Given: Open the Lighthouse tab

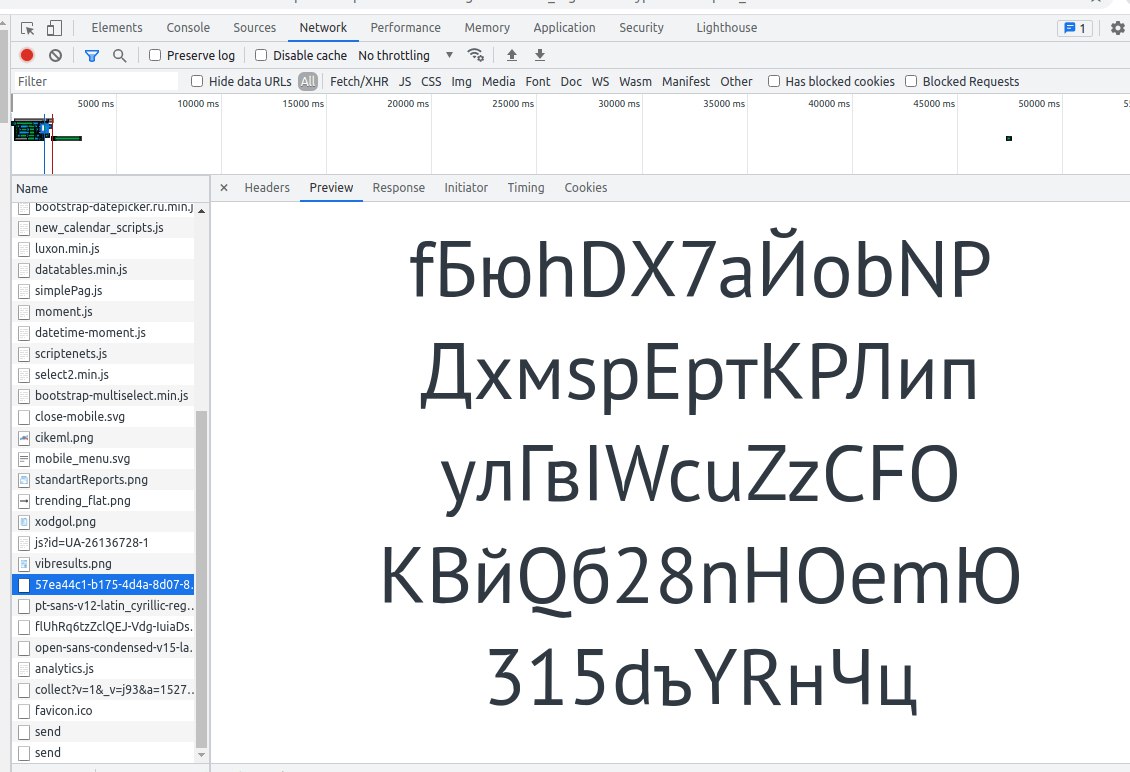Looking at the screenshot, I should click(x=726, y=27).
